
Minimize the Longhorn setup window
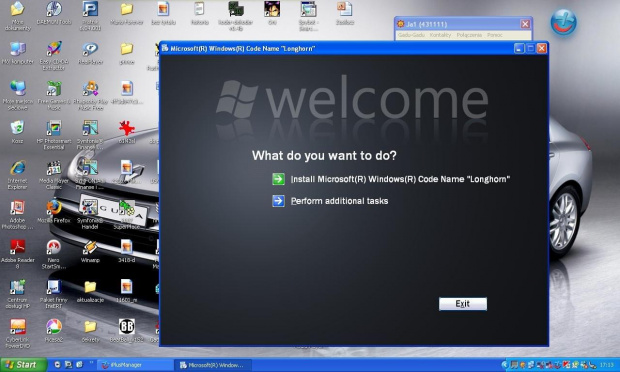tap(519, 48)
